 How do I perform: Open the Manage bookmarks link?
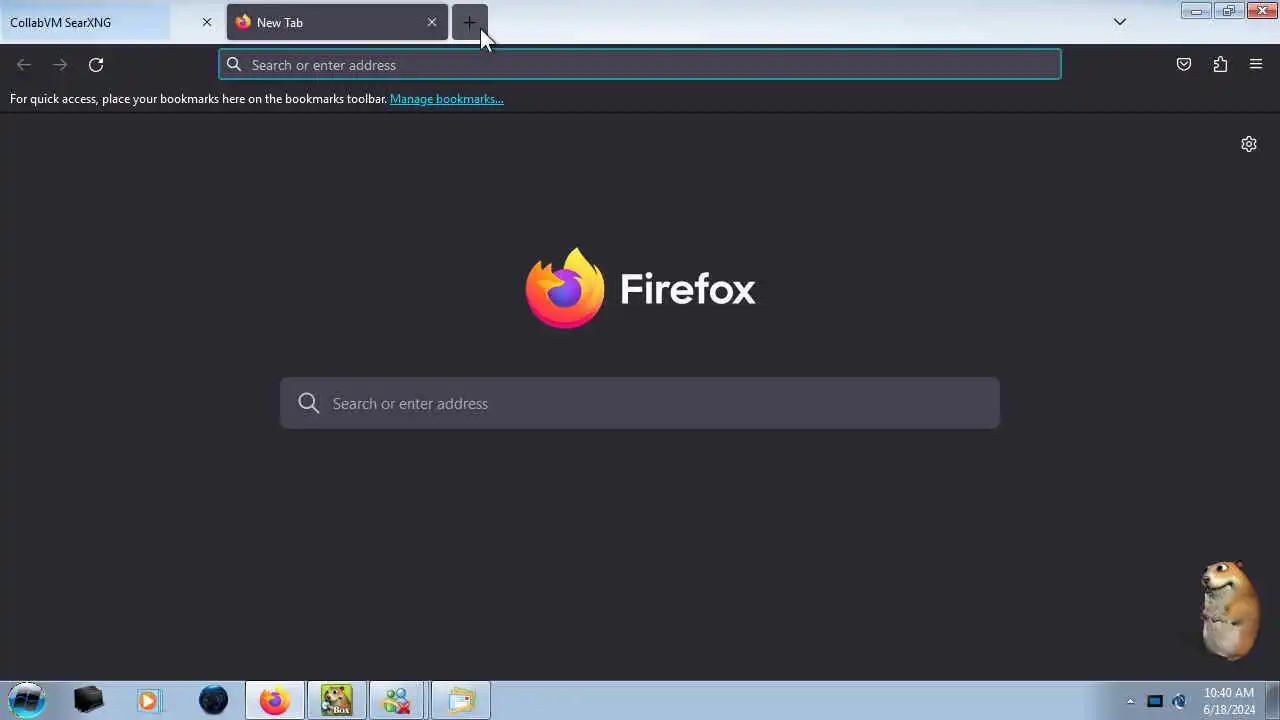[446, 99]
